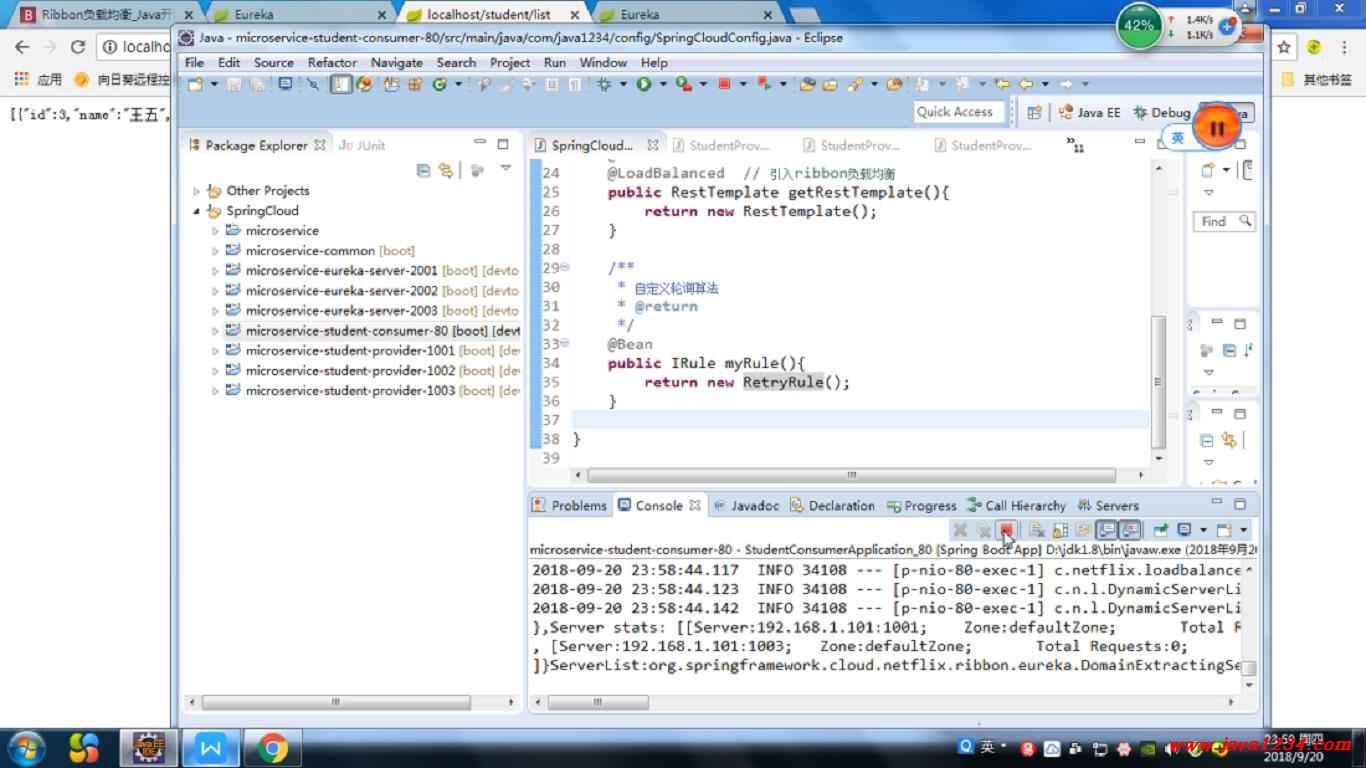Maximize the Package Explorer view
This screenshot has height=768, width=1366.
pos(503,144)
